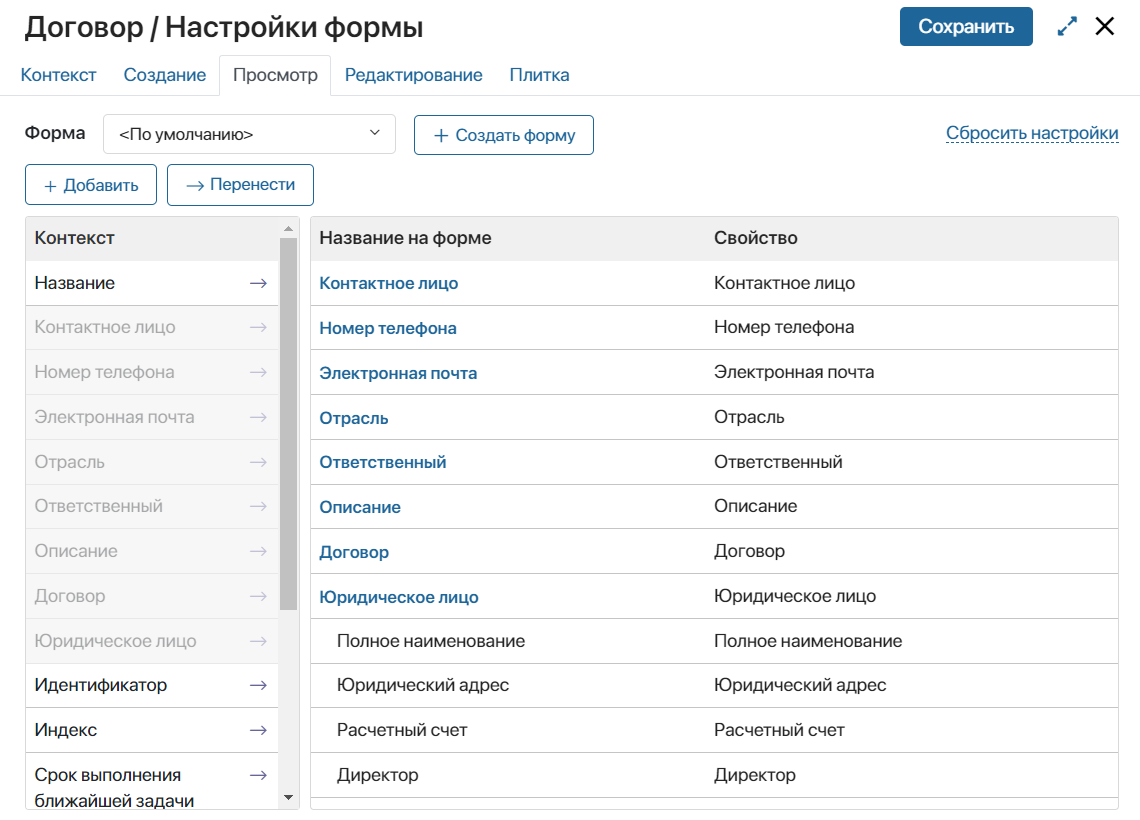The image size is (1140, 820).
Task: Click the arrow icon in the Номер телефона context row
Action: point(258,372)
